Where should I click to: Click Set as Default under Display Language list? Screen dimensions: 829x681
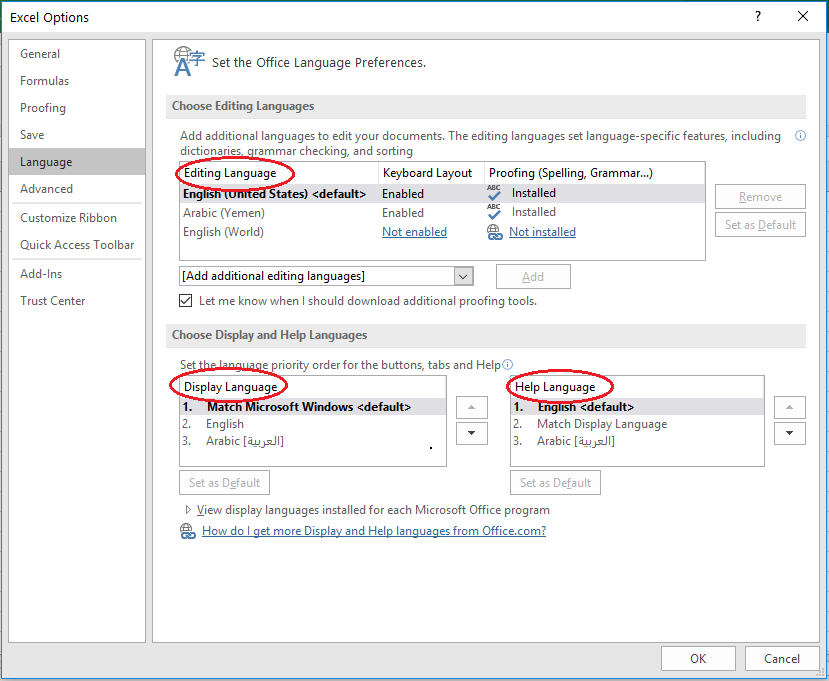coord(225,483)
